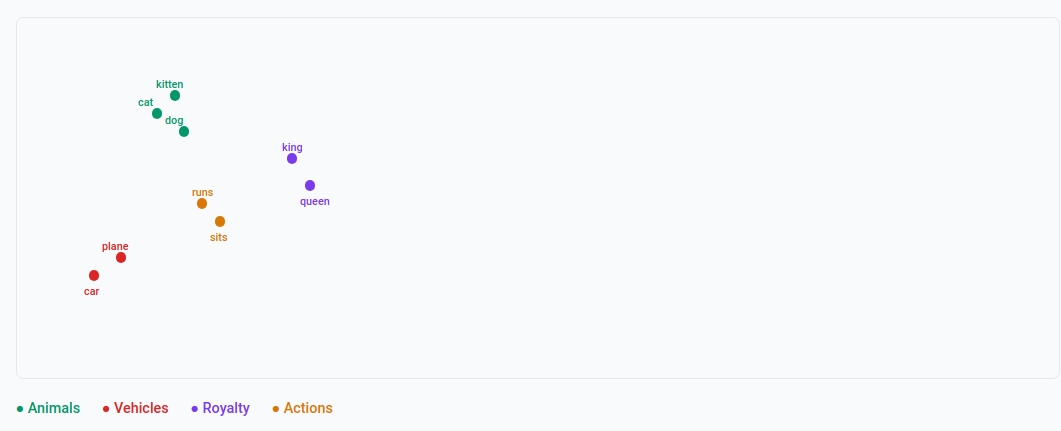Click the plane text label
Image resolution: width=1061 pixels, height=431 pixels.
(115, 247)
